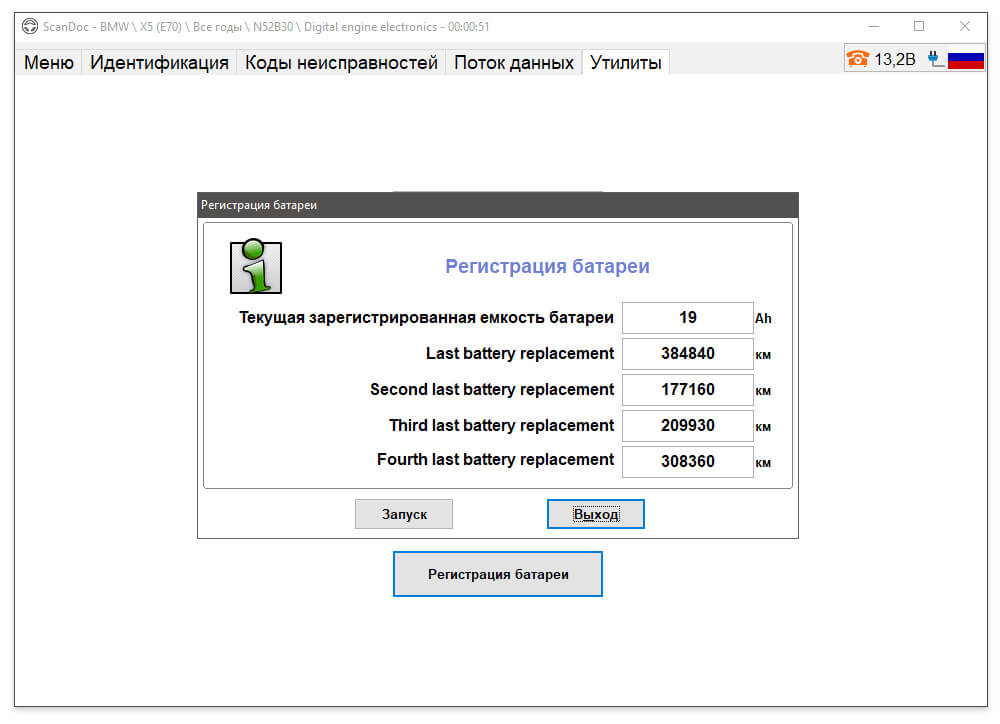Click the blue plug connection icon
Viewport: 1000px width, 724px height.
point(936,59)
